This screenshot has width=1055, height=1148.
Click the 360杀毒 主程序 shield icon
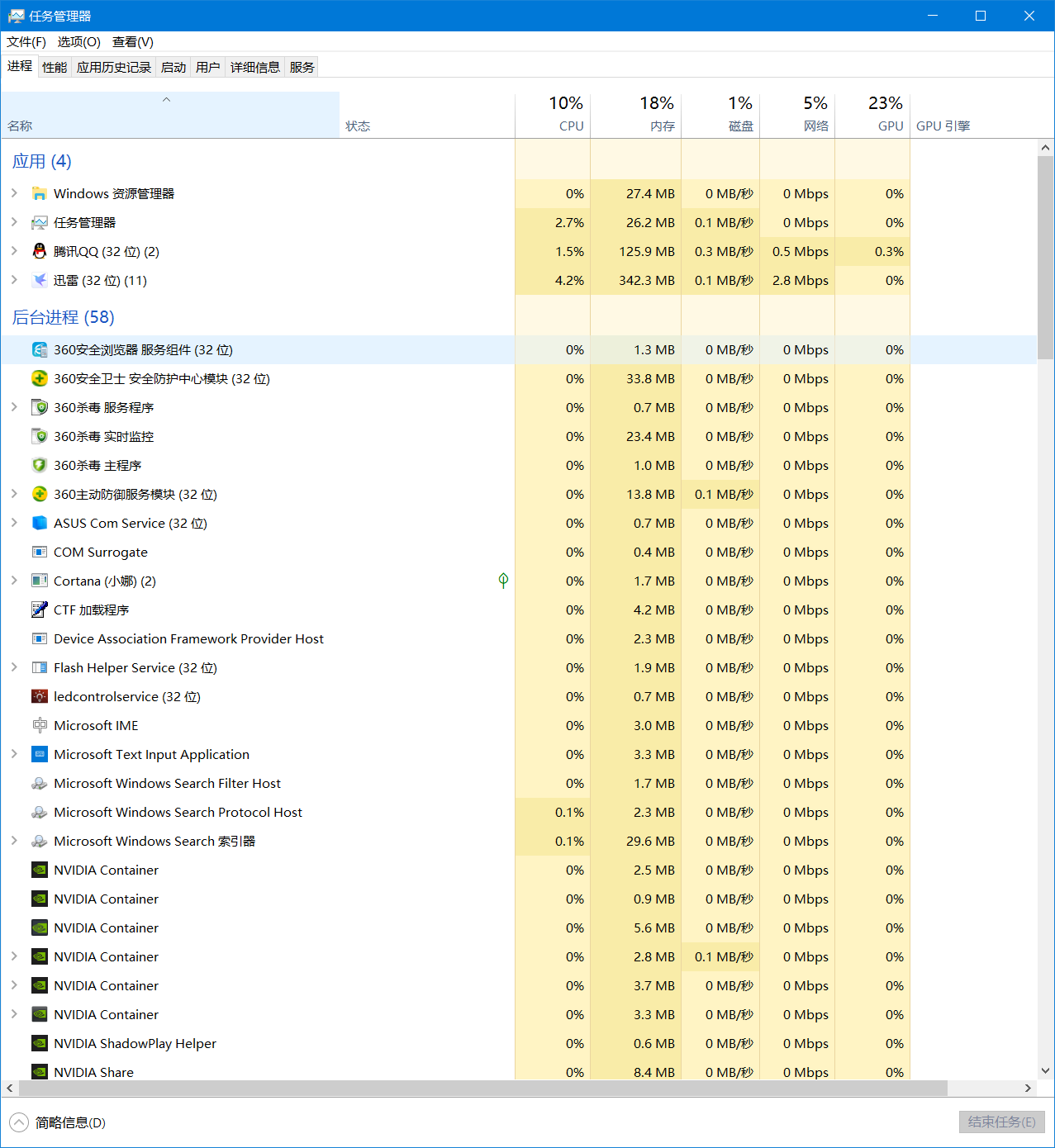tap(39, 466)
